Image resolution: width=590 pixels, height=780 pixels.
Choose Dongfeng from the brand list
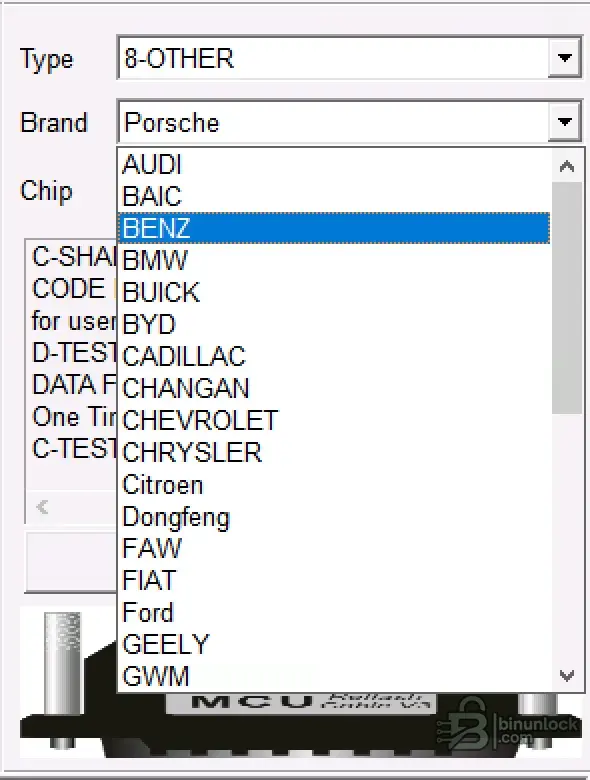[334, 517]
